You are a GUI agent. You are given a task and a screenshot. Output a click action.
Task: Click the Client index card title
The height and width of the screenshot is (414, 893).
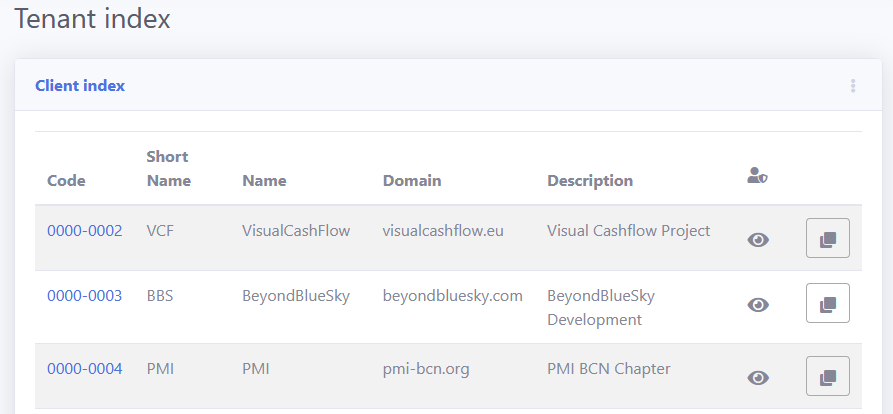tap(80, 86)
